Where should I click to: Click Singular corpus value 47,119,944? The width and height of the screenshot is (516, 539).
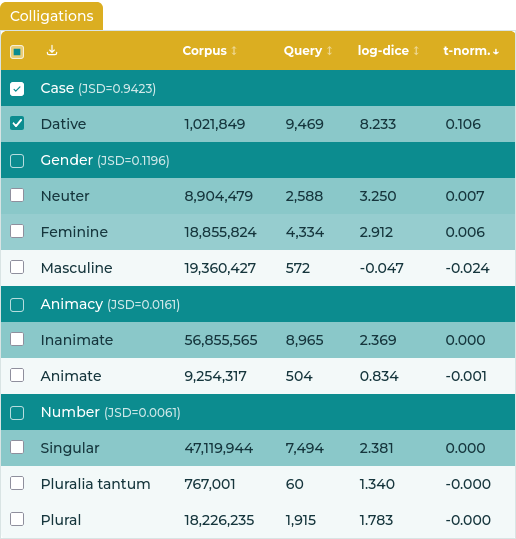(219, 448)
